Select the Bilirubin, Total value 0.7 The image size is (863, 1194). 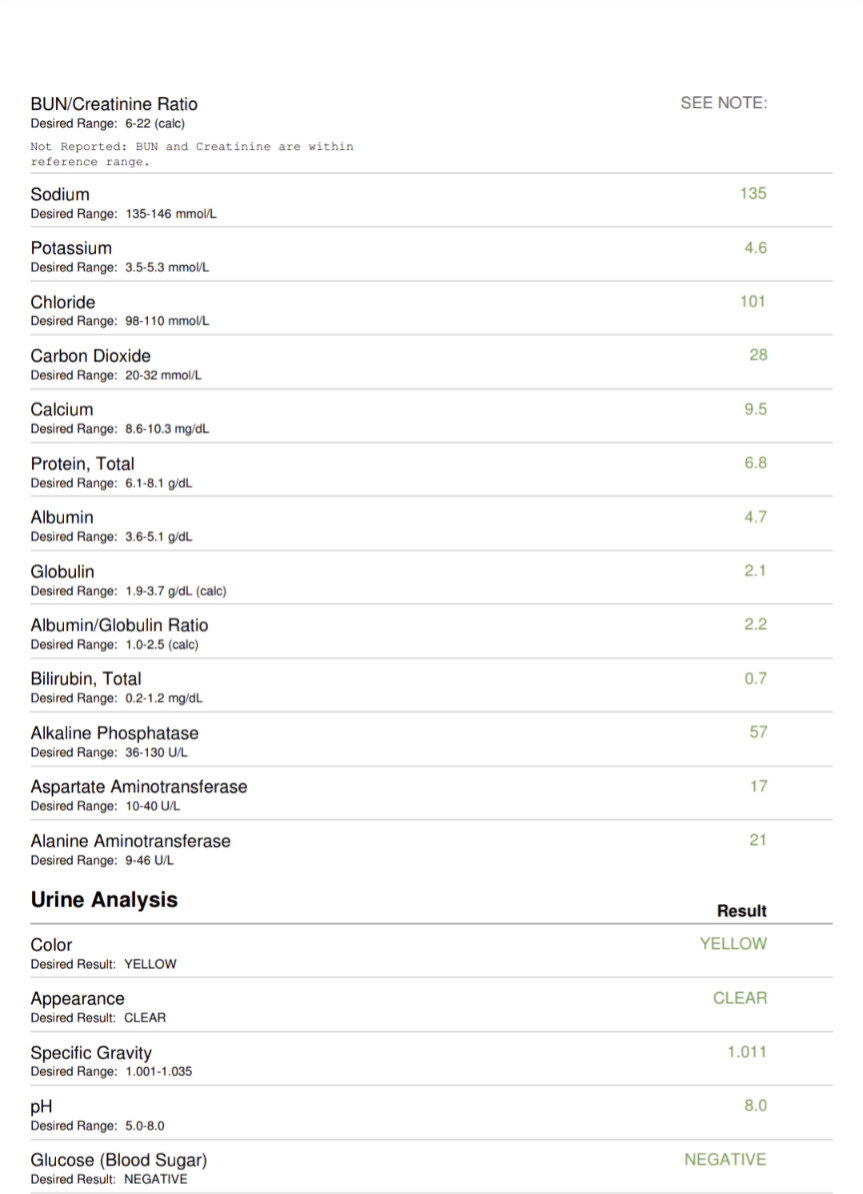click(755, 678)
